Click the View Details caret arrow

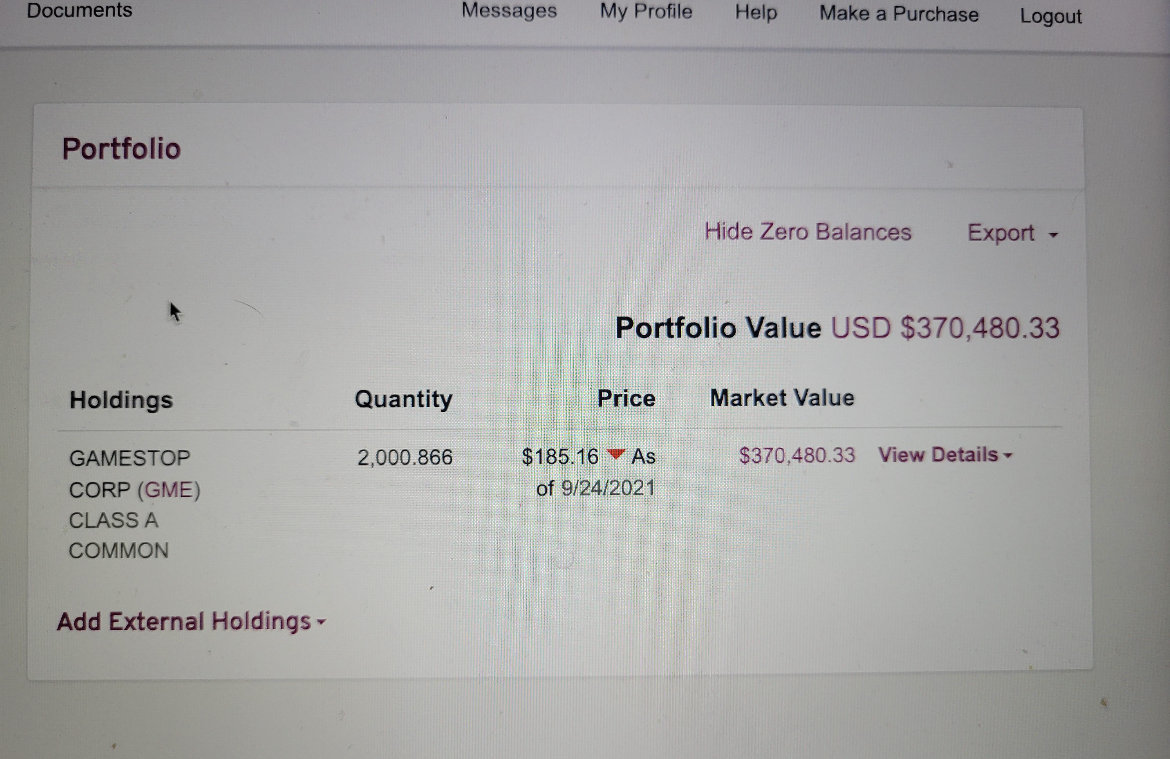pyautogui.click(x=1007, y=455)
